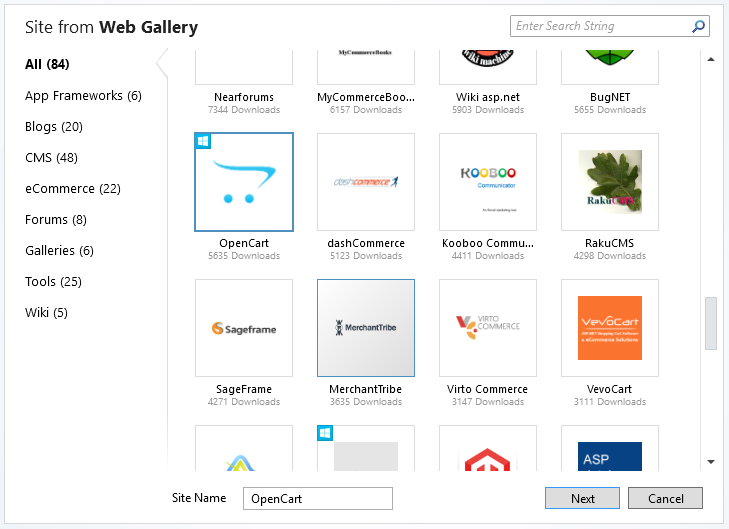The width and height of the screenshot is (729, 529).
Task: Focus the Site Name text field
Action: [317, 498]
